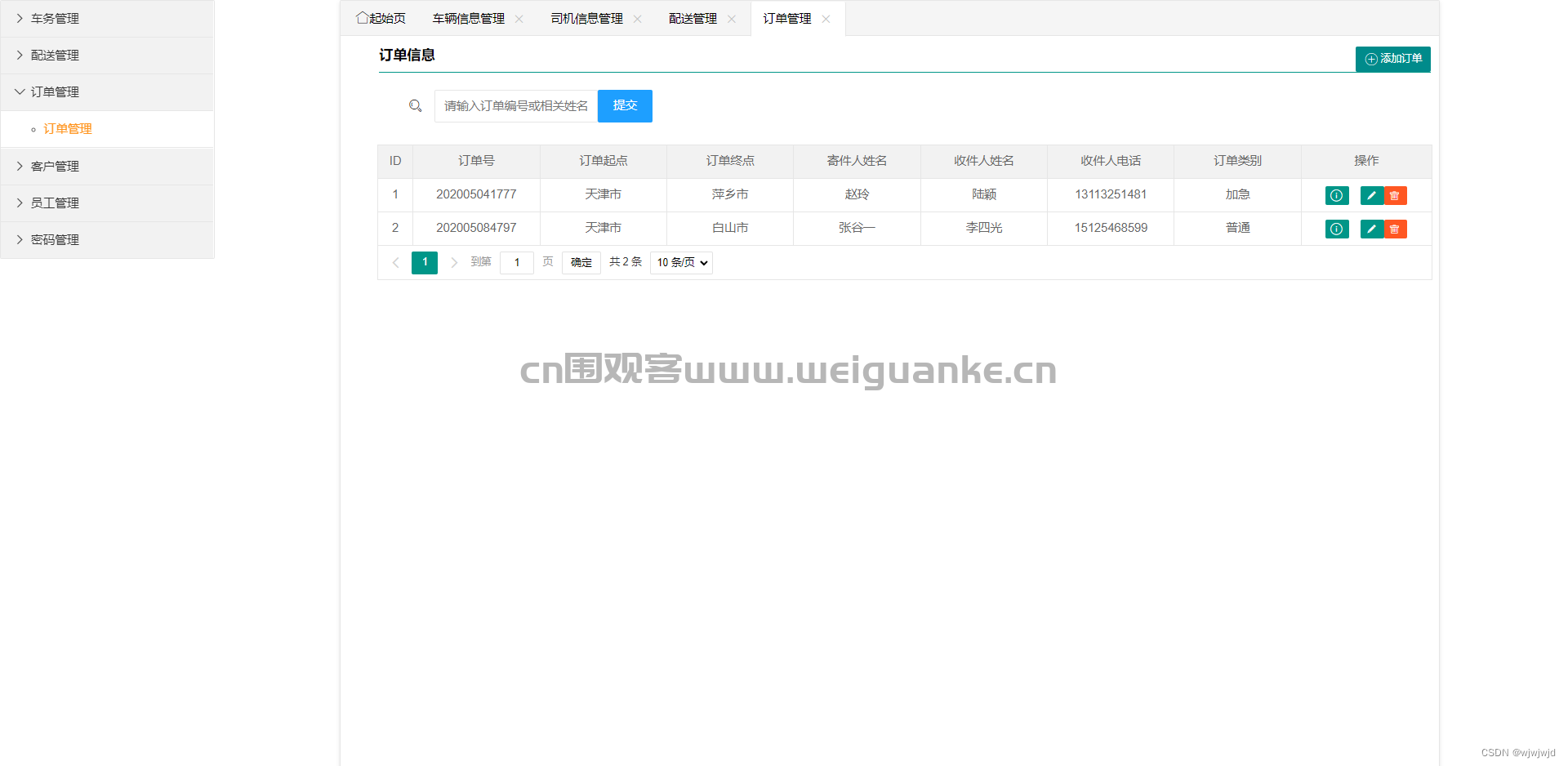Close the 车辆信息管理 tab
Screen dimensions: 1568x766
coord(519,19)
